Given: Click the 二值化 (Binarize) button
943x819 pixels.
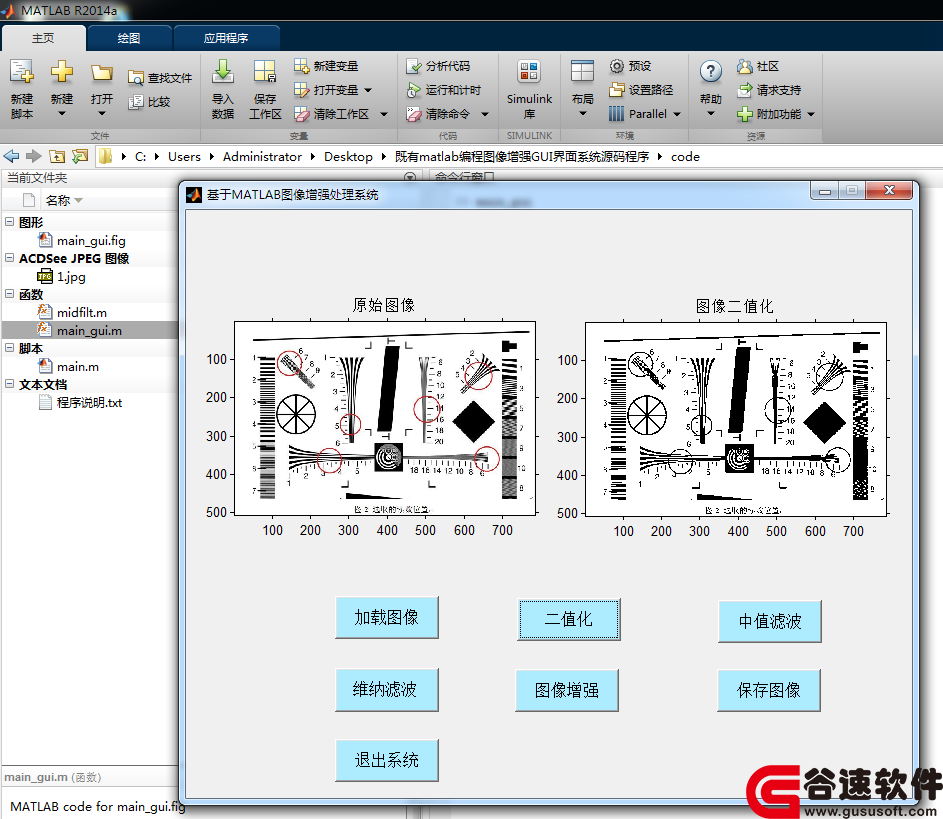Looking at the screenshot, I should pyautogui.click(x=568, y=619).
